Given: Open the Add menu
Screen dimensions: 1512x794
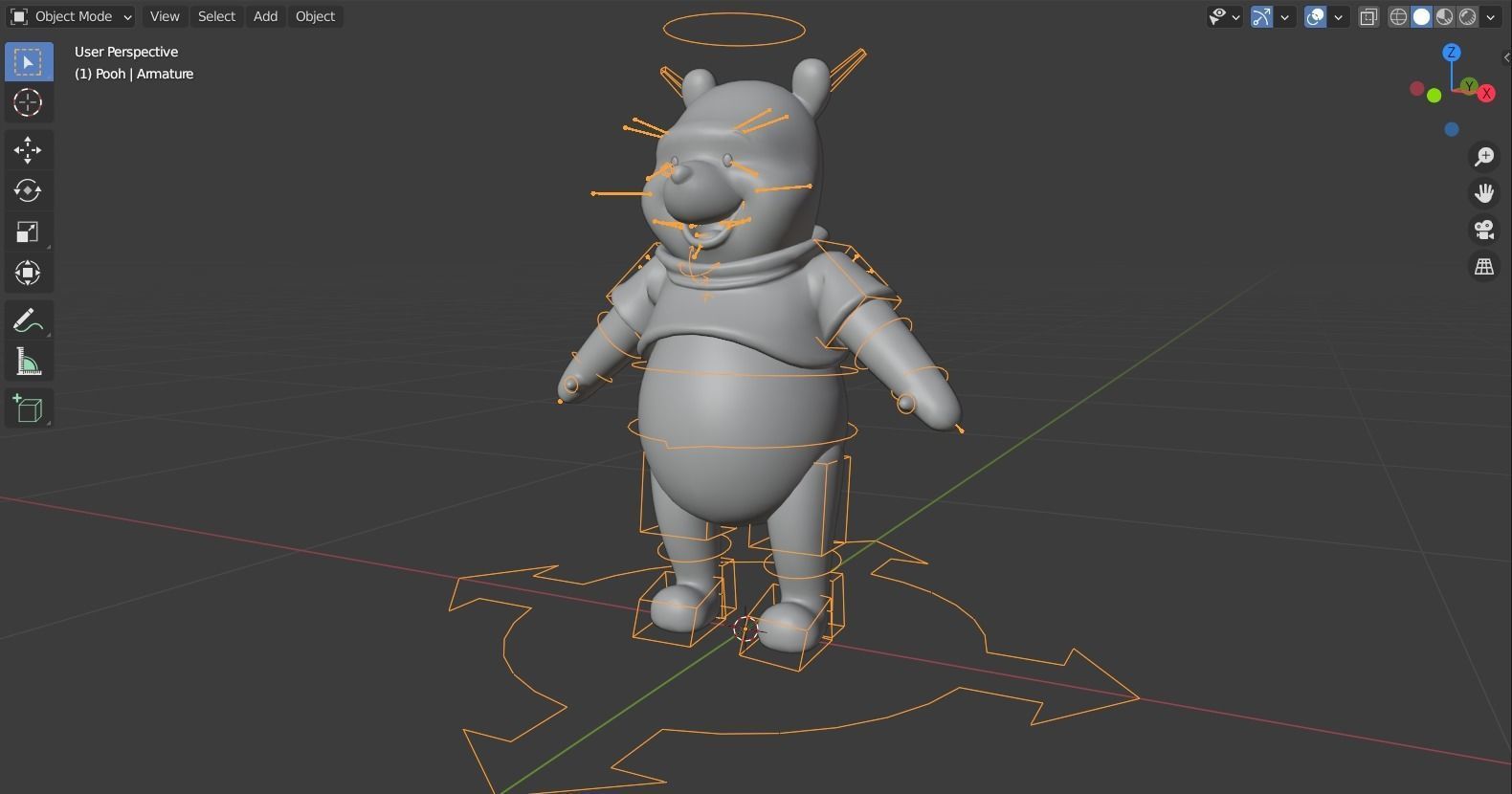Looking at the screenshot, I should coord(265,16).
